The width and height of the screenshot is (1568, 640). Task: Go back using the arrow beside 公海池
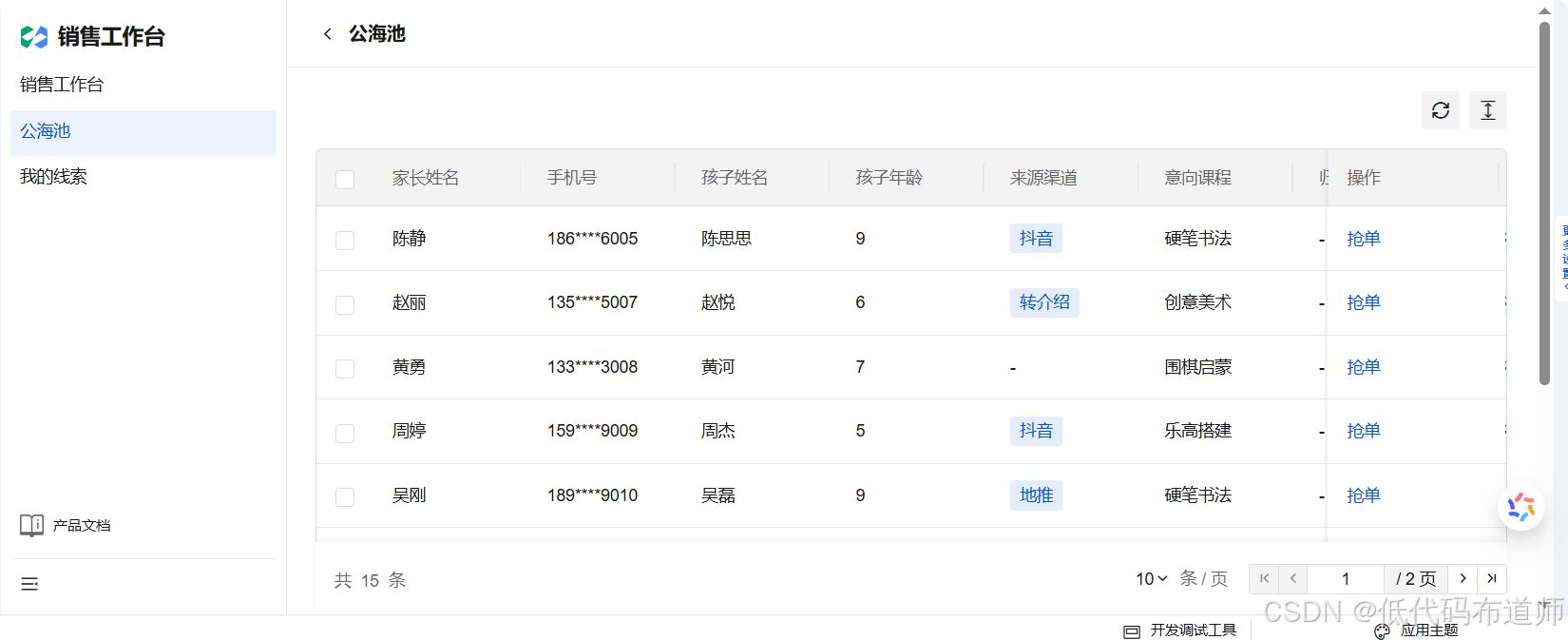[328, 34]
